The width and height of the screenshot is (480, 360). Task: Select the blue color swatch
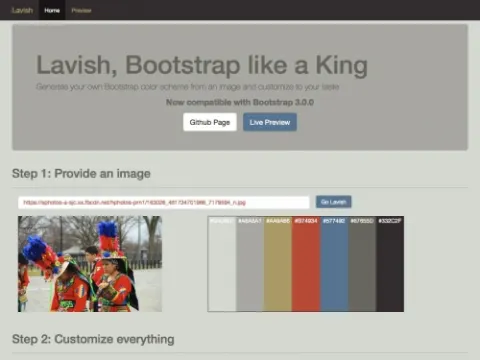tap(334, 264)
